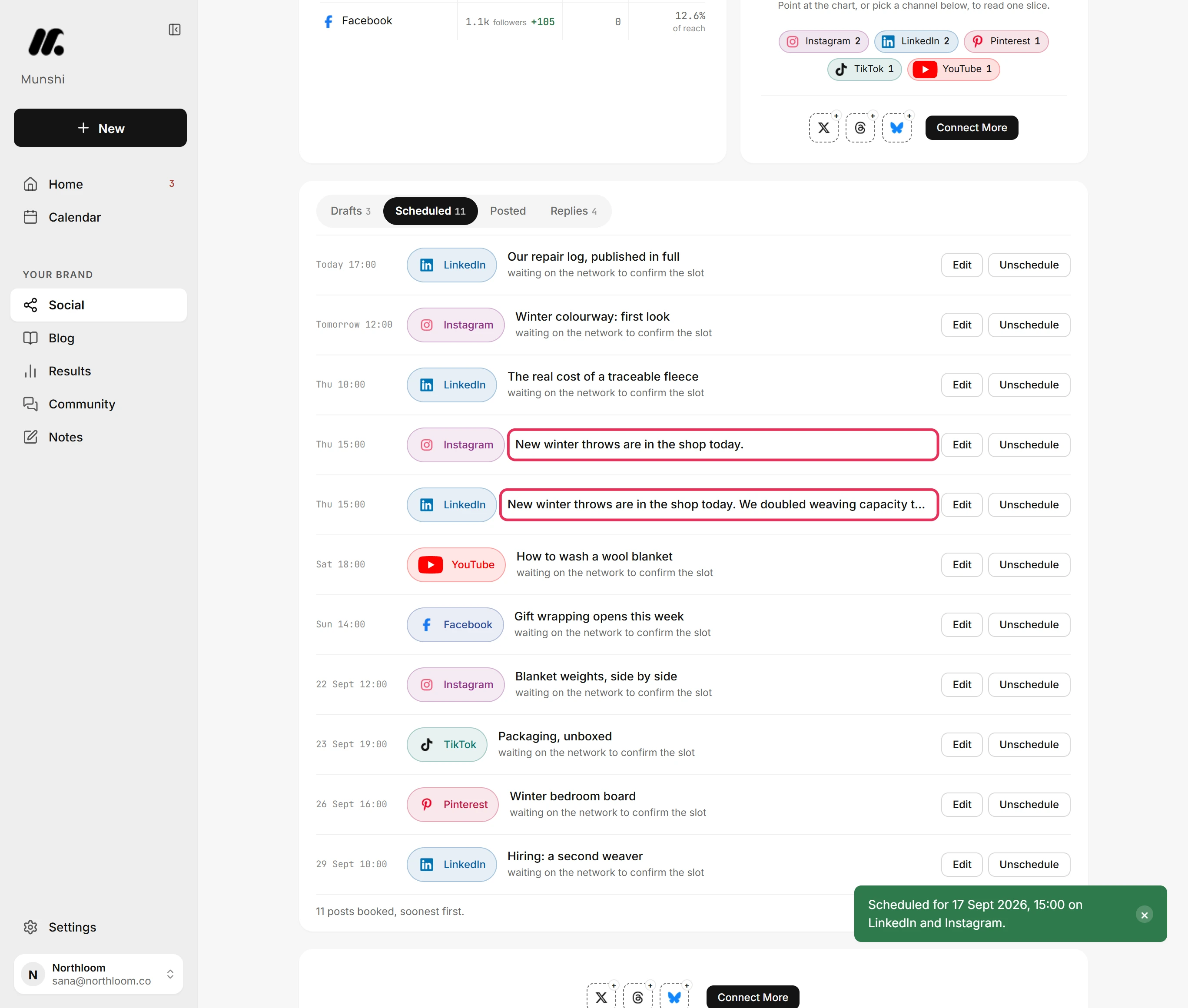Switch to the Replies tab
The width and height of the screenshot is (1188, 1008).
pos(573,211)
